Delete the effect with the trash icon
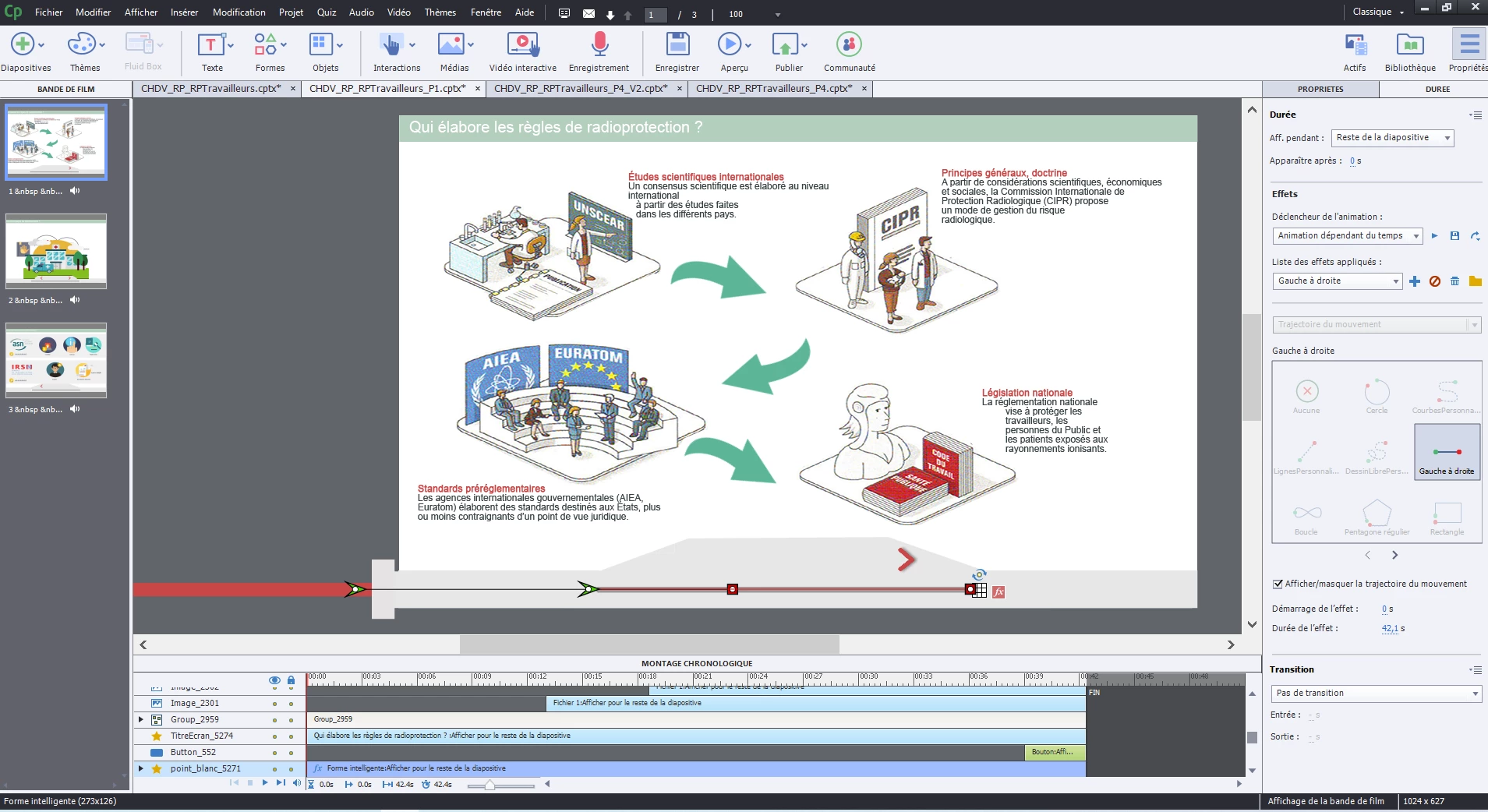This screenshot has height=812, width=1488. (x=1454, y=281)
